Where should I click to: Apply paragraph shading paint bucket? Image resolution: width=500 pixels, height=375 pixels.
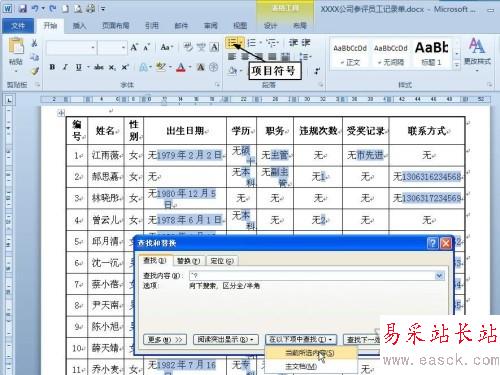(233, 71)
